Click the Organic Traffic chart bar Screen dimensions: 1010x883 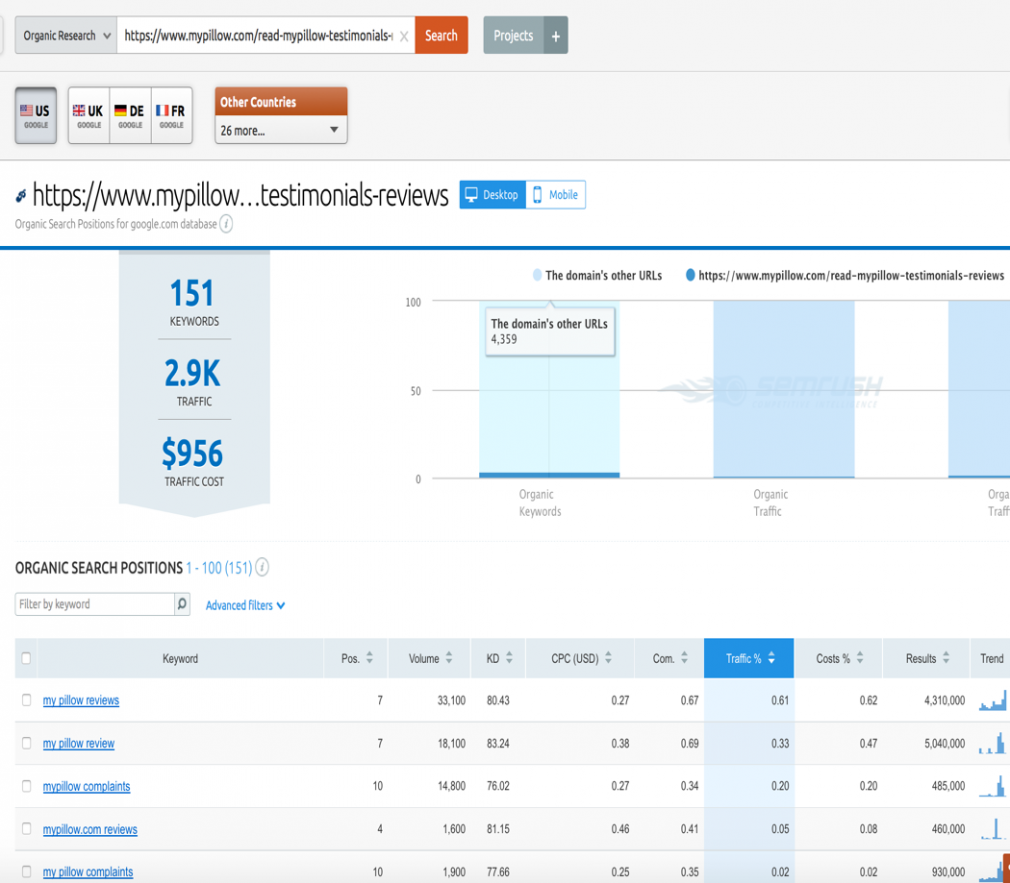784,390
